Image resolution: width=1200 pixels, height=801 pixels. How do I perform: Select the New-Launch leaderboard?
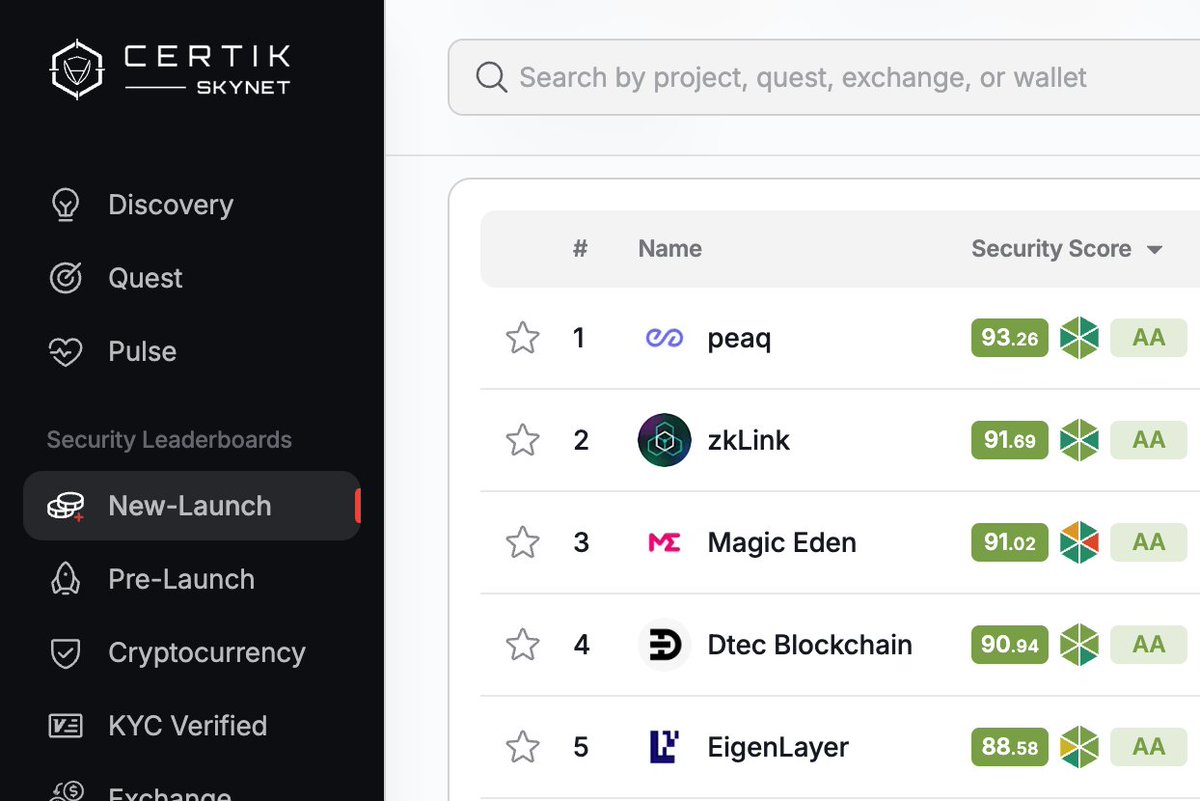point(192,506)
